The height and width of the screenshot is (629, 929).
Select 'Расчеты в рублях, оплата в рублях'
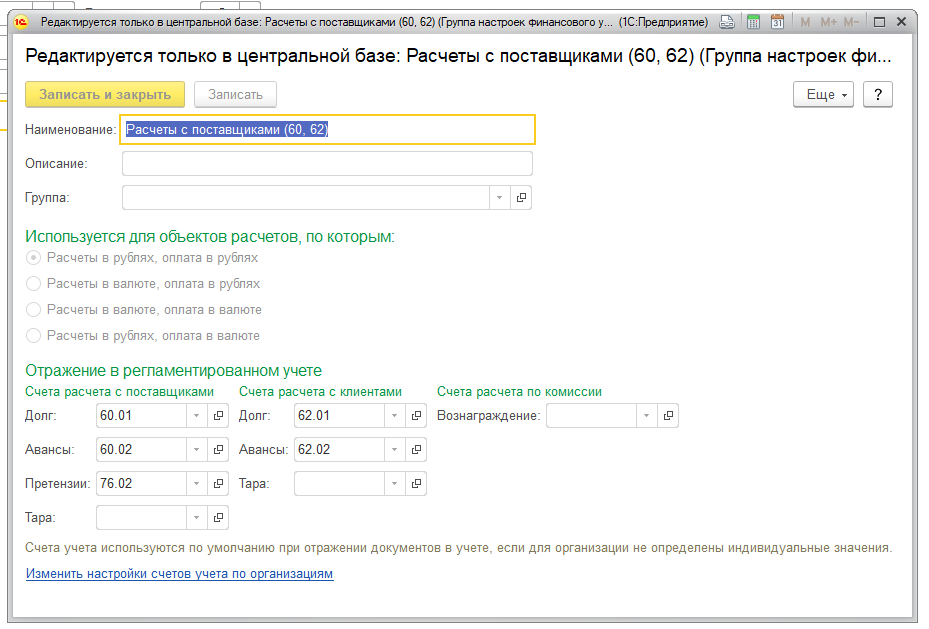34,258
